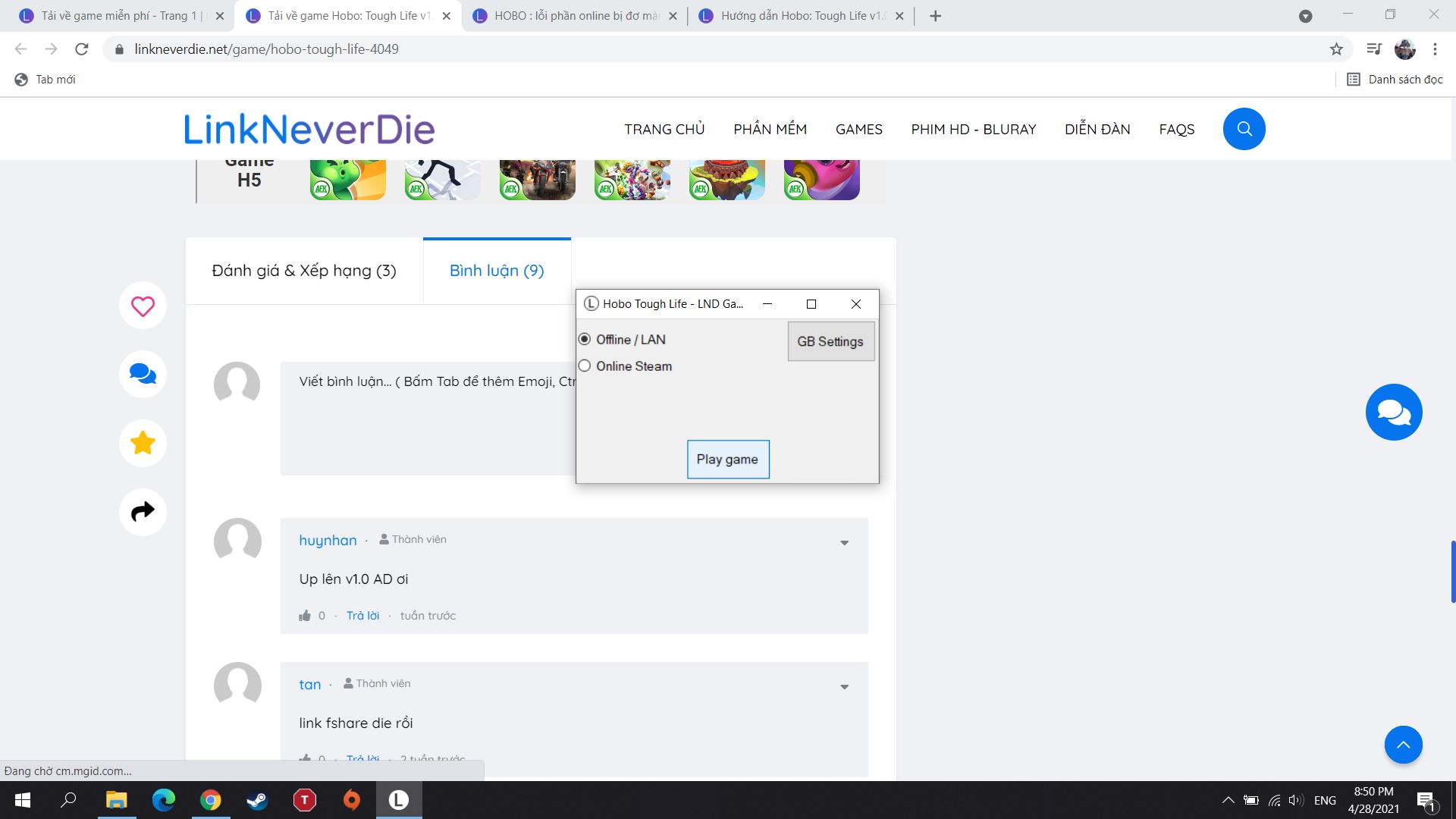Click Trả lời under huynhan's comment

(362, 616)
